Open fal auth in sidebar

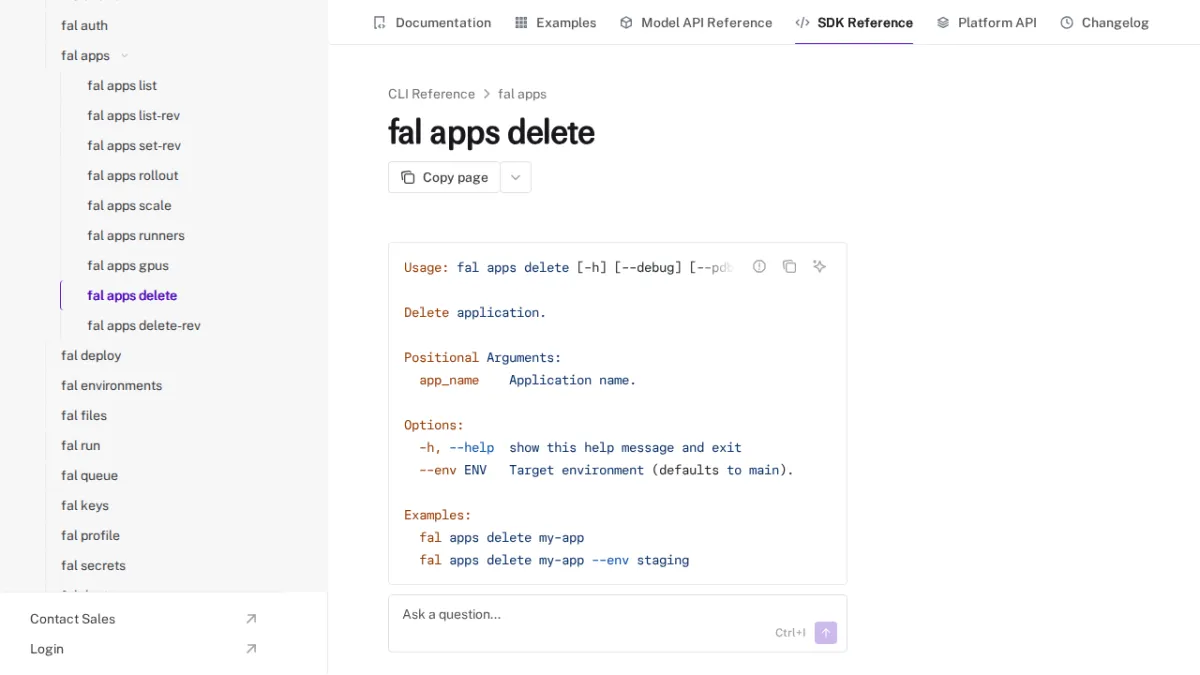click(84, 26)
